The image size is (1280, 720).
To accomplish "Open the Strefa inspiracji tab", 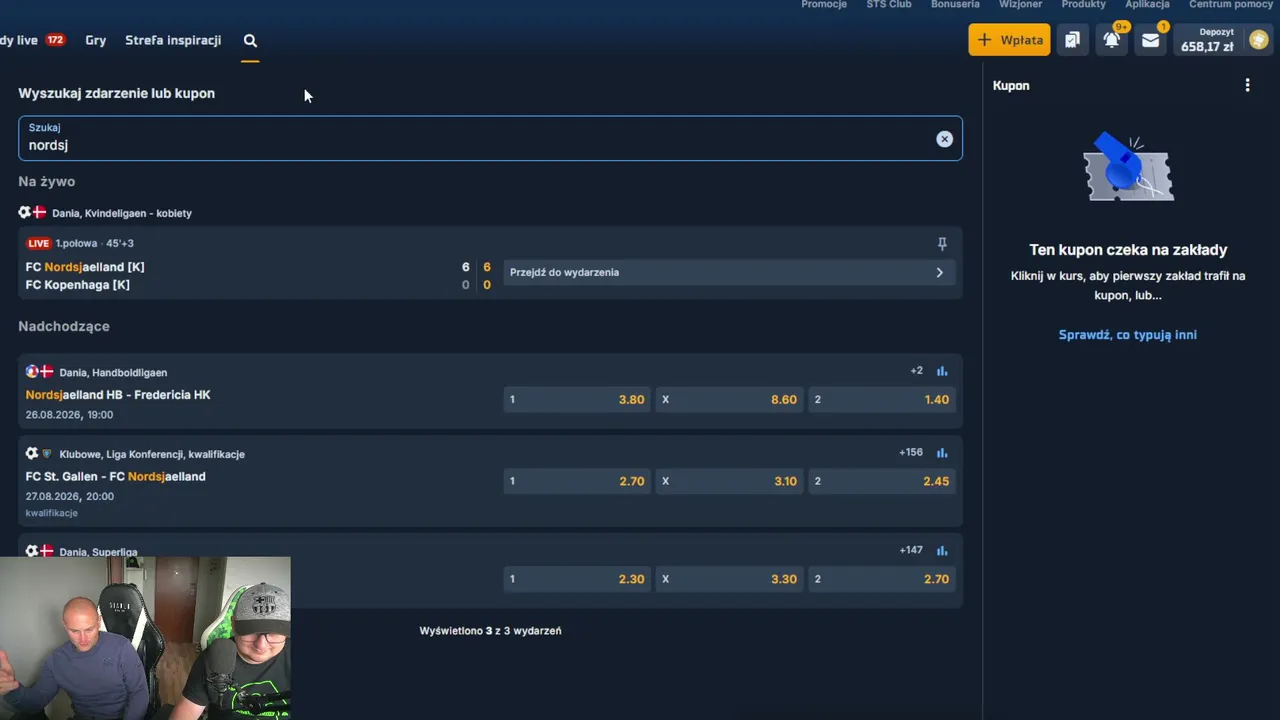I will tap(173, 41).
